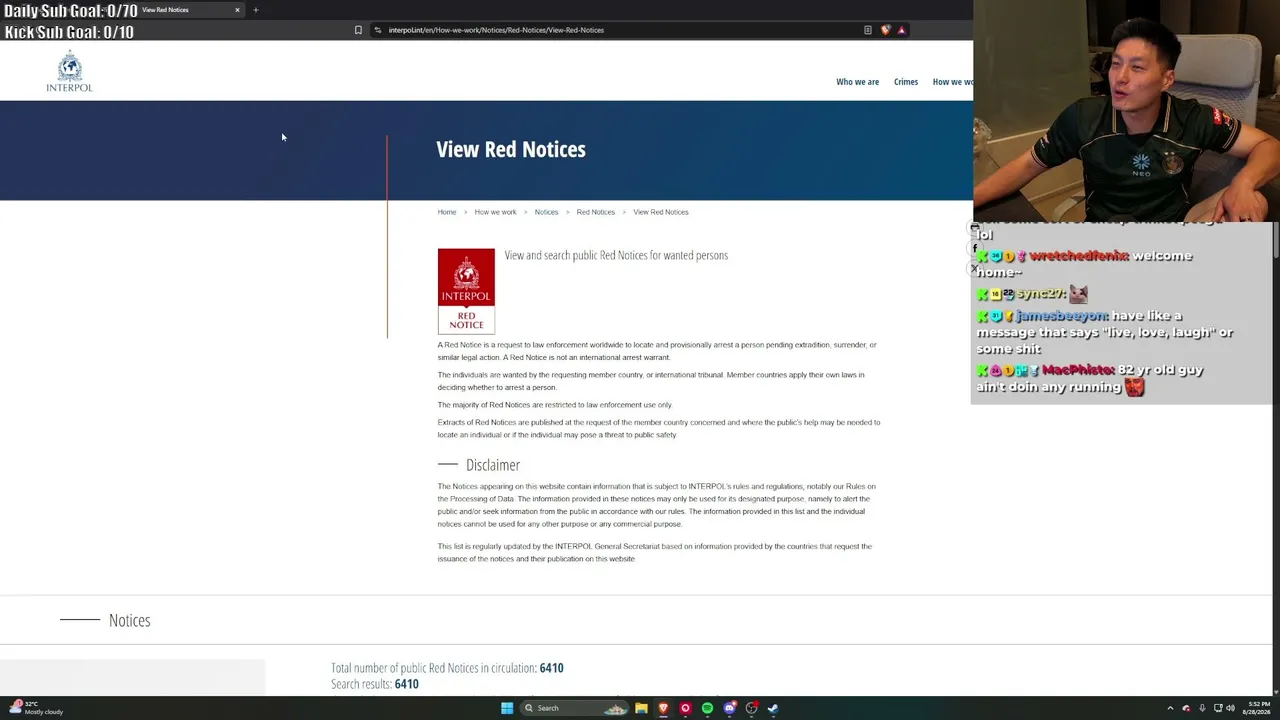Click the red-badged tray icon
This screenshot has width=1280, height=720.
1186,708
